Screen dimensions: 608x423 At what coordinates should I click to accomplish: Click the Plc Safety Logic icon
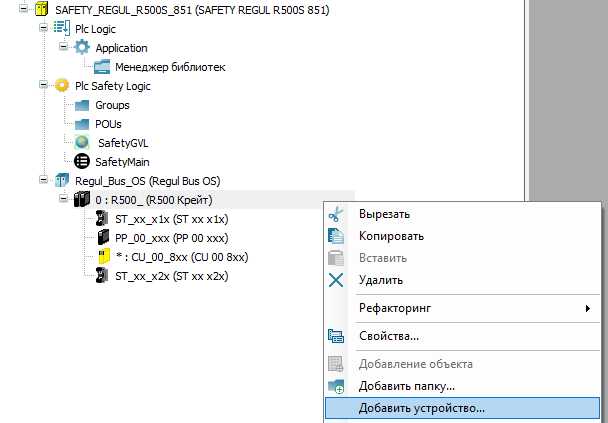click(x=62, y=86)
